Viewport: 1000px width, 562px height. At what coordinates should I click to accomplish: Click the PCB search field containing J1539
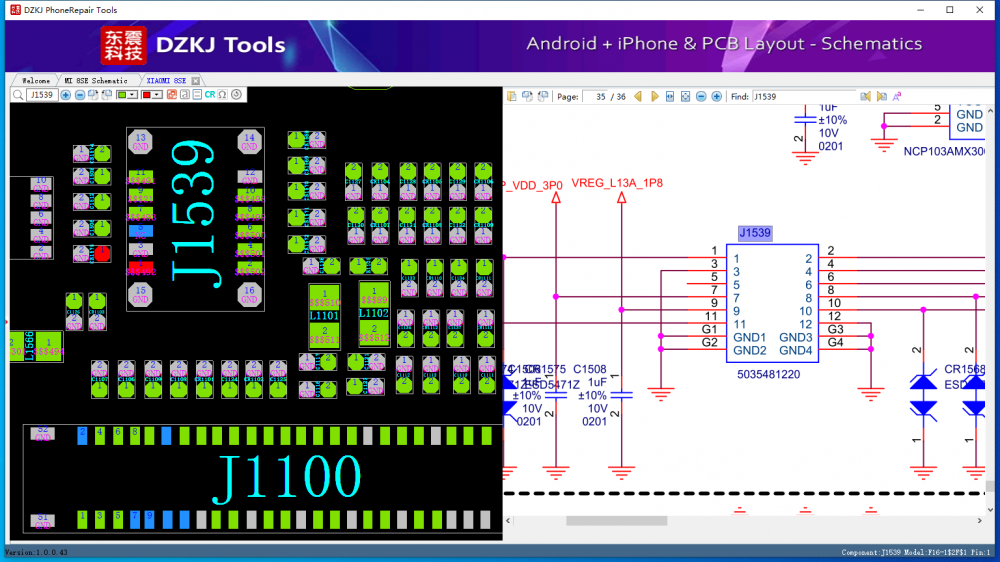coord(43,95)
